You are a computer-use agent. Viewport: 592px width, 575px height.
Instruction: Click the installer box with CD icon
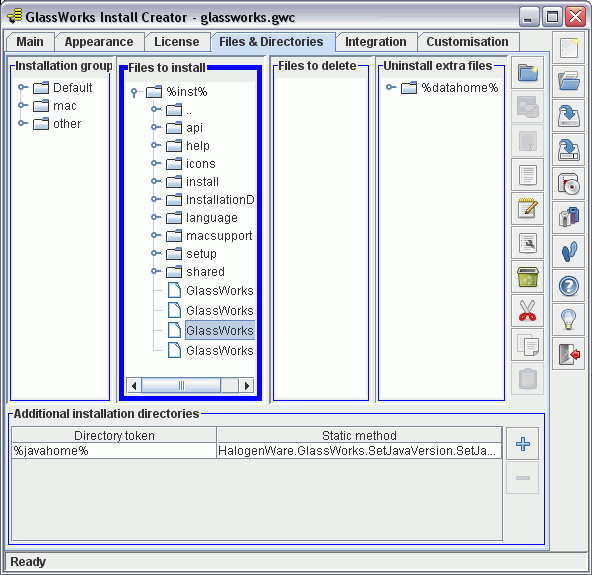(x=569, y=184)
